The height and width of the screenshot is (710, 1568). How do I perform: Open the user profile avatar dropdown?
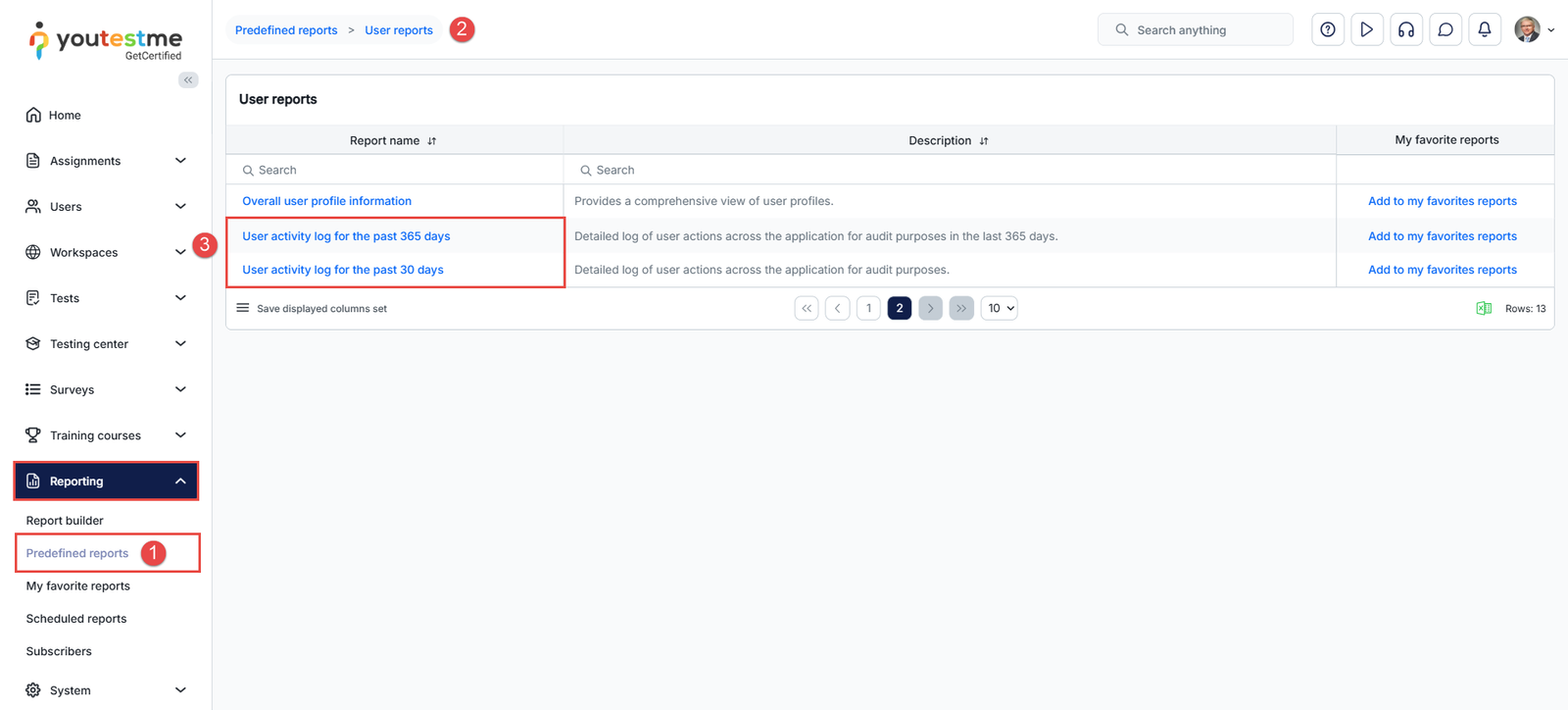coord(1534,30)
